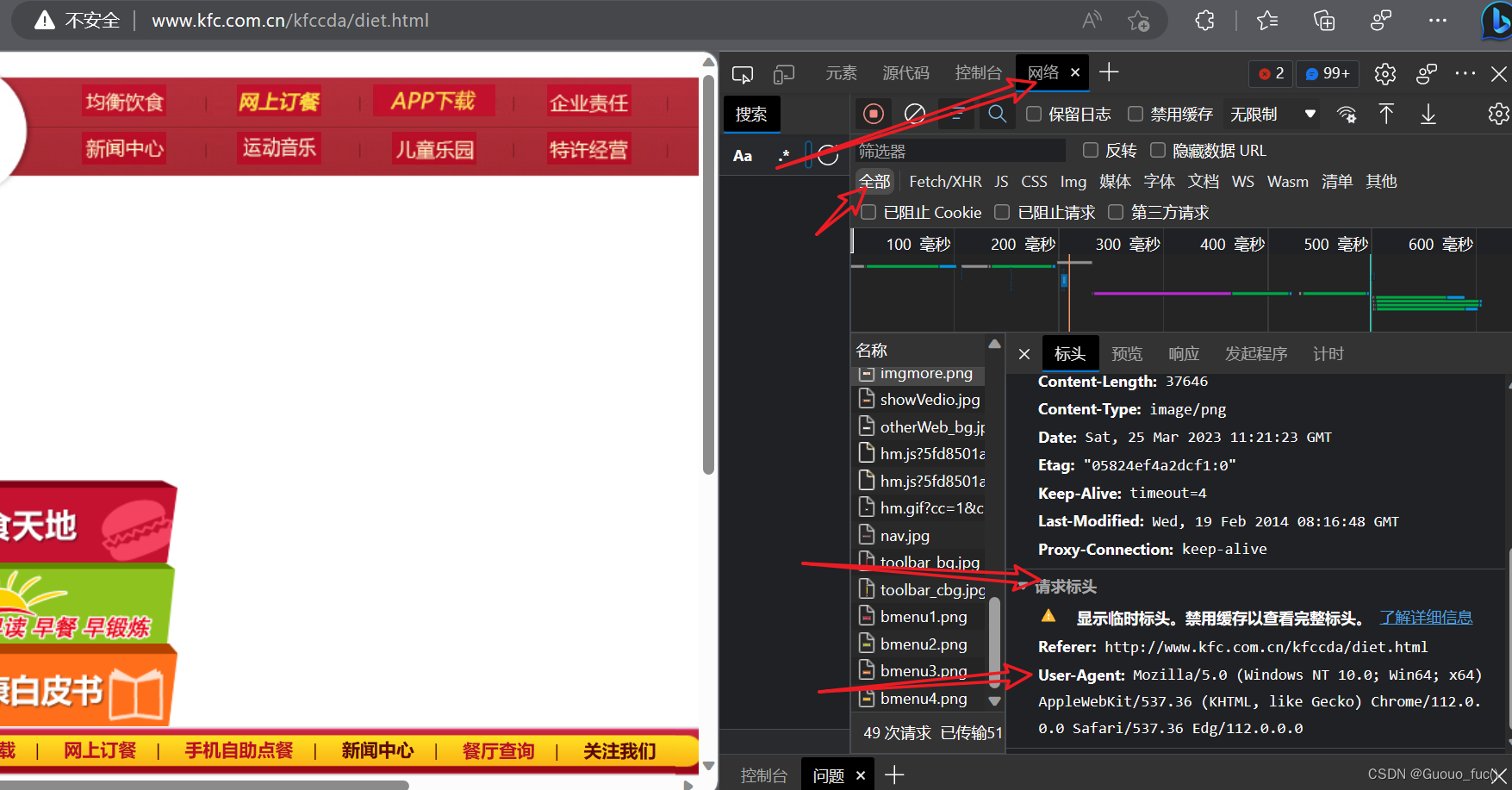
Task: Open network panel settings gear
Action: click(1498, 114)
